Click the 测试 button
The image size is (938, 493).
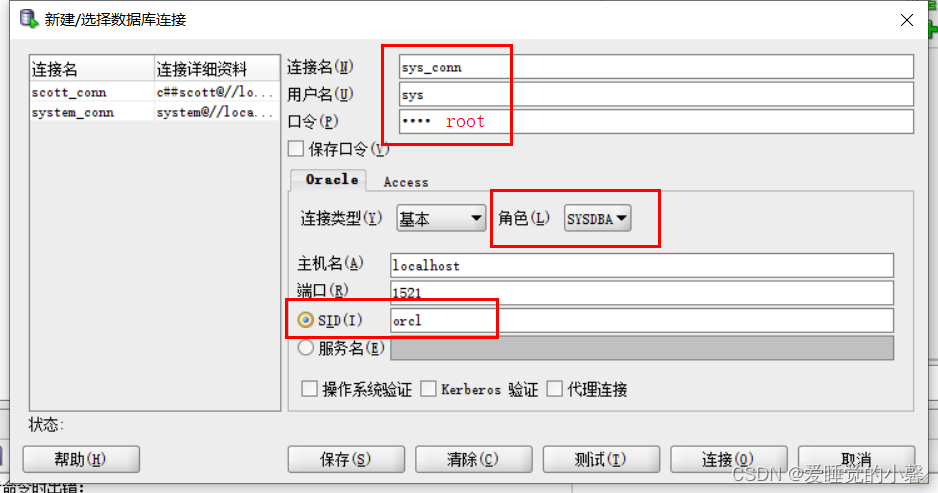(601, 459)
